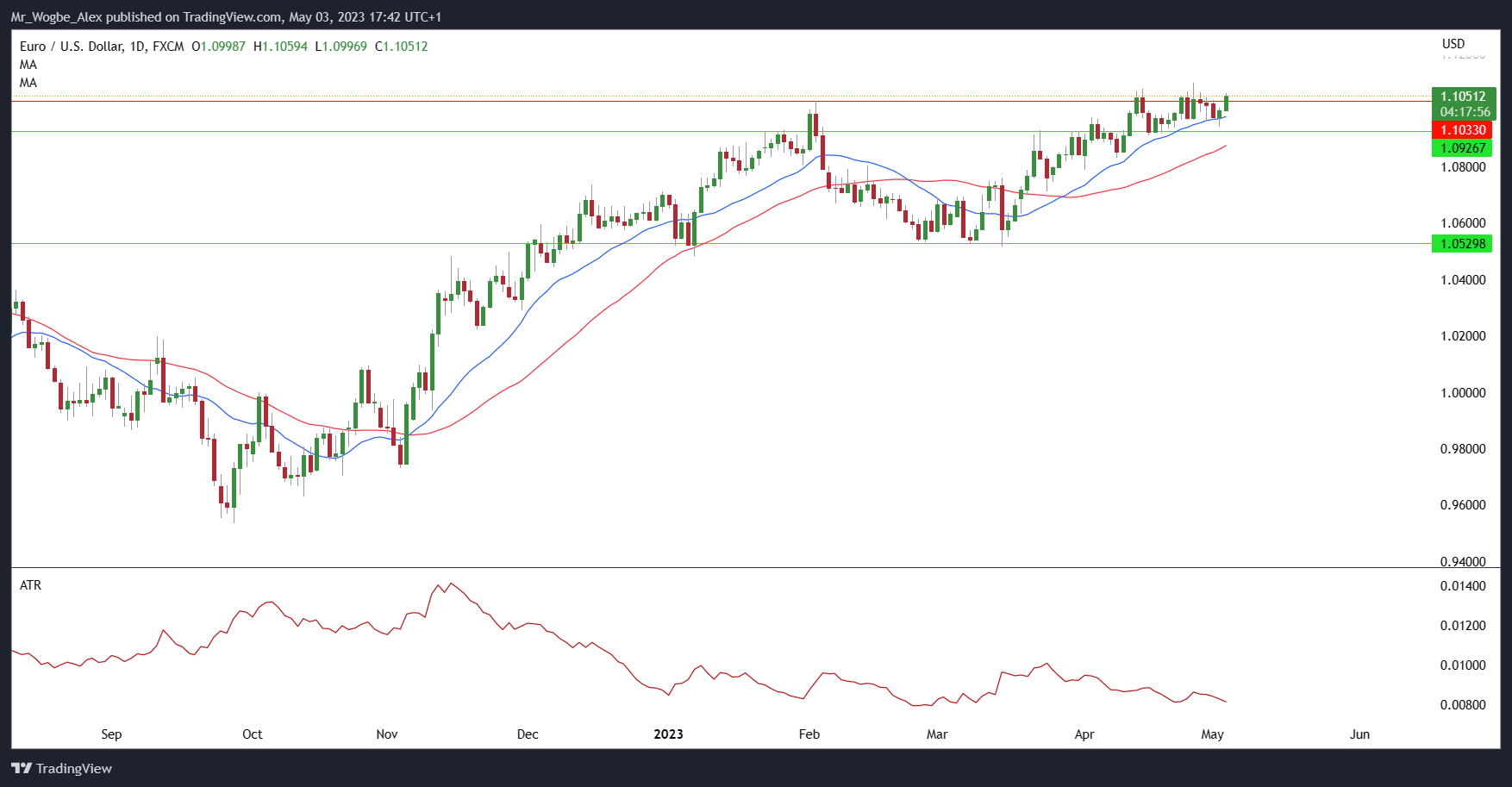This screenshot has width=1512, height=787.
Task: Click the TradingView logo at bottom left
Action: click(61, 768)
